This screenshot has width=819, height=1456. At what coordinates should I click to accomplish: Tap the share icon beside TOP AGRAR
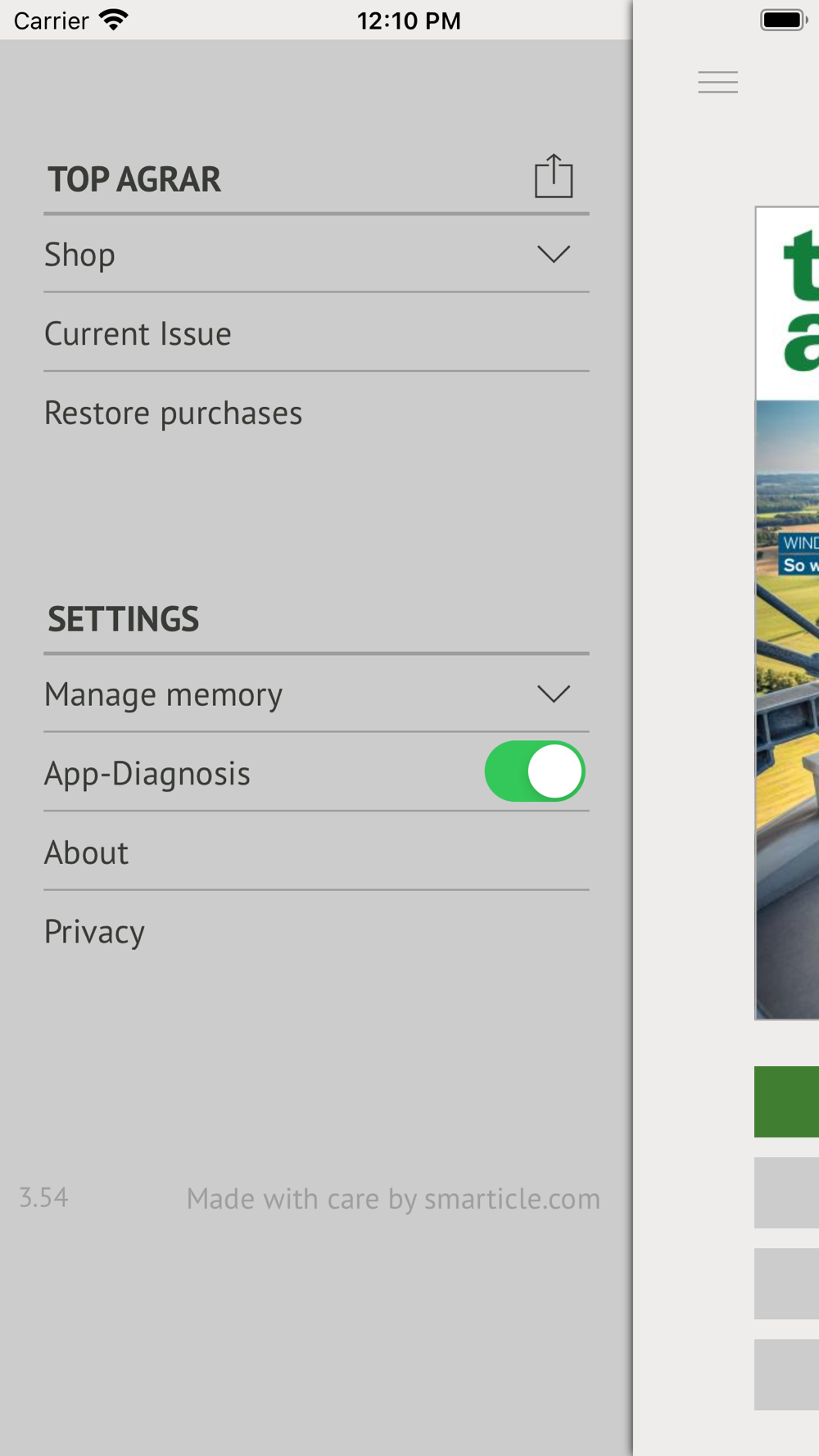[x=554, y=176]
